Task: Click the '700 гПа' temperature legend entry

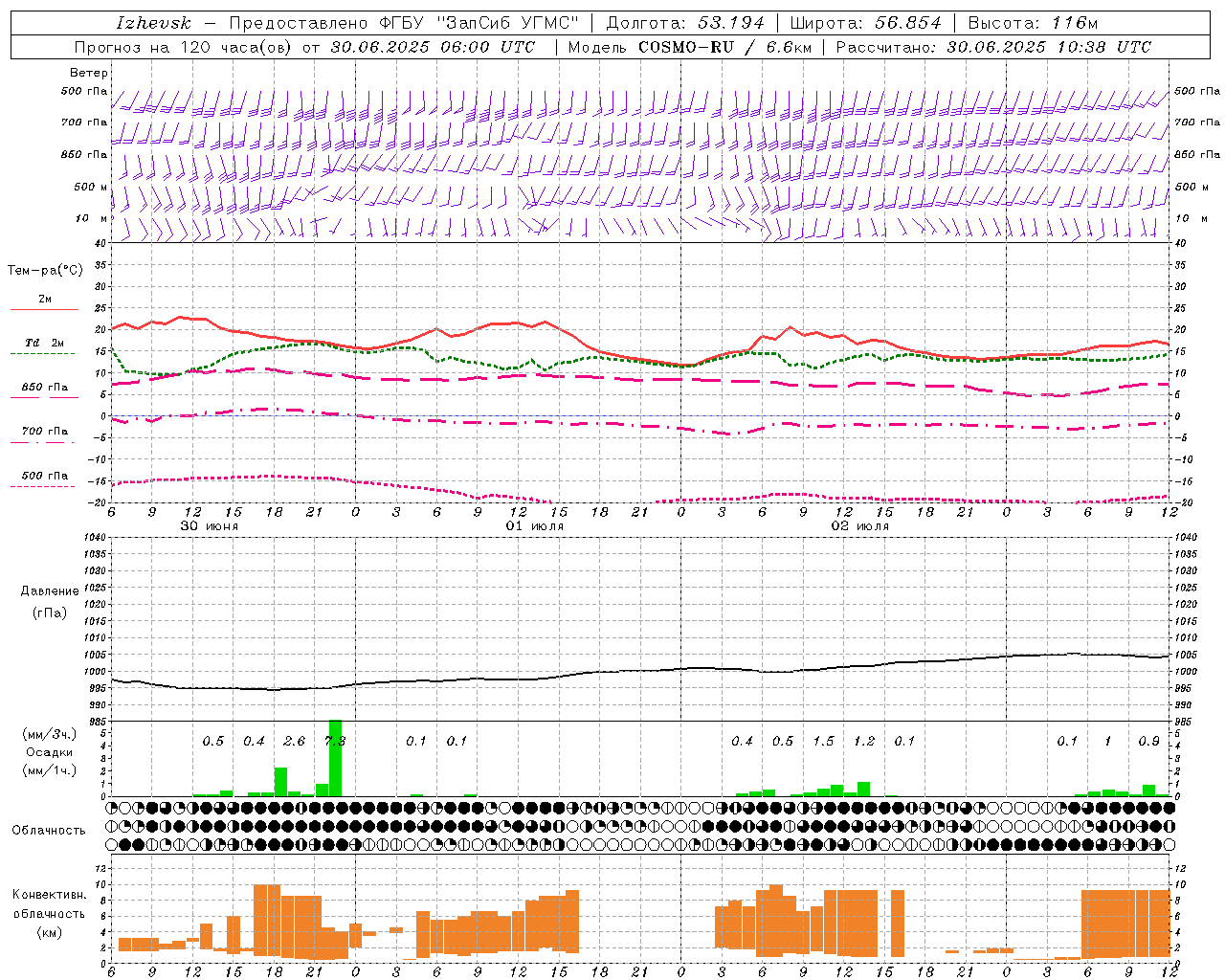Action: 44,432
